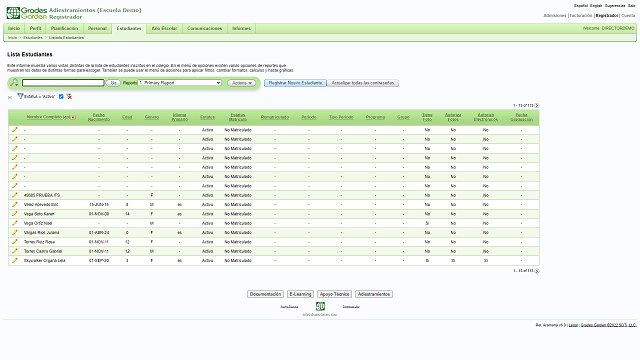640x360 pixels.
Task: Sort by Estatus Matrícula column header
Action: tap(238, 117)
